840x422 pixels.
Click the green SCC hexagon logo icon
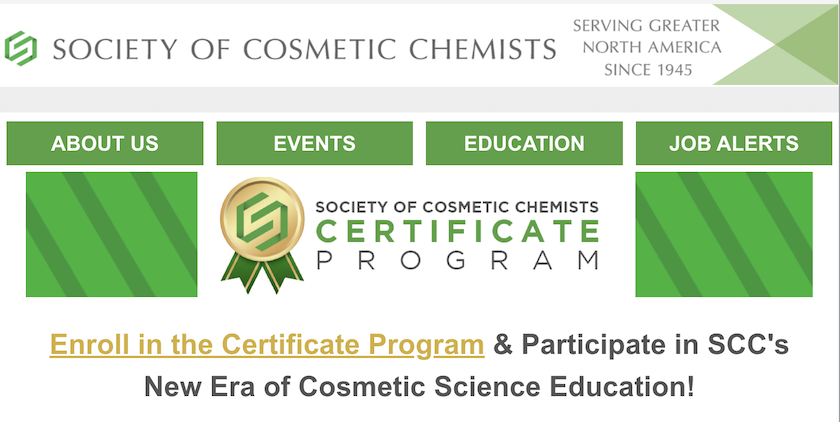21,47
